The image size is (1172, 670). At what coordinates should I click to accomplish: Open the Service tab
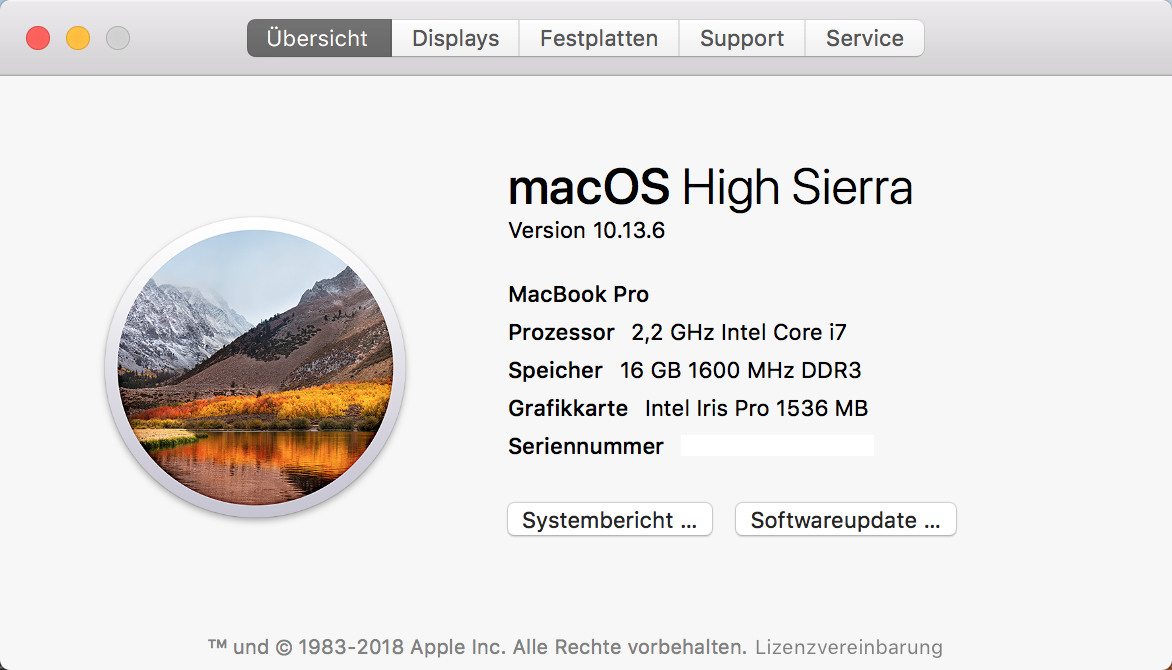coord(864,39)
